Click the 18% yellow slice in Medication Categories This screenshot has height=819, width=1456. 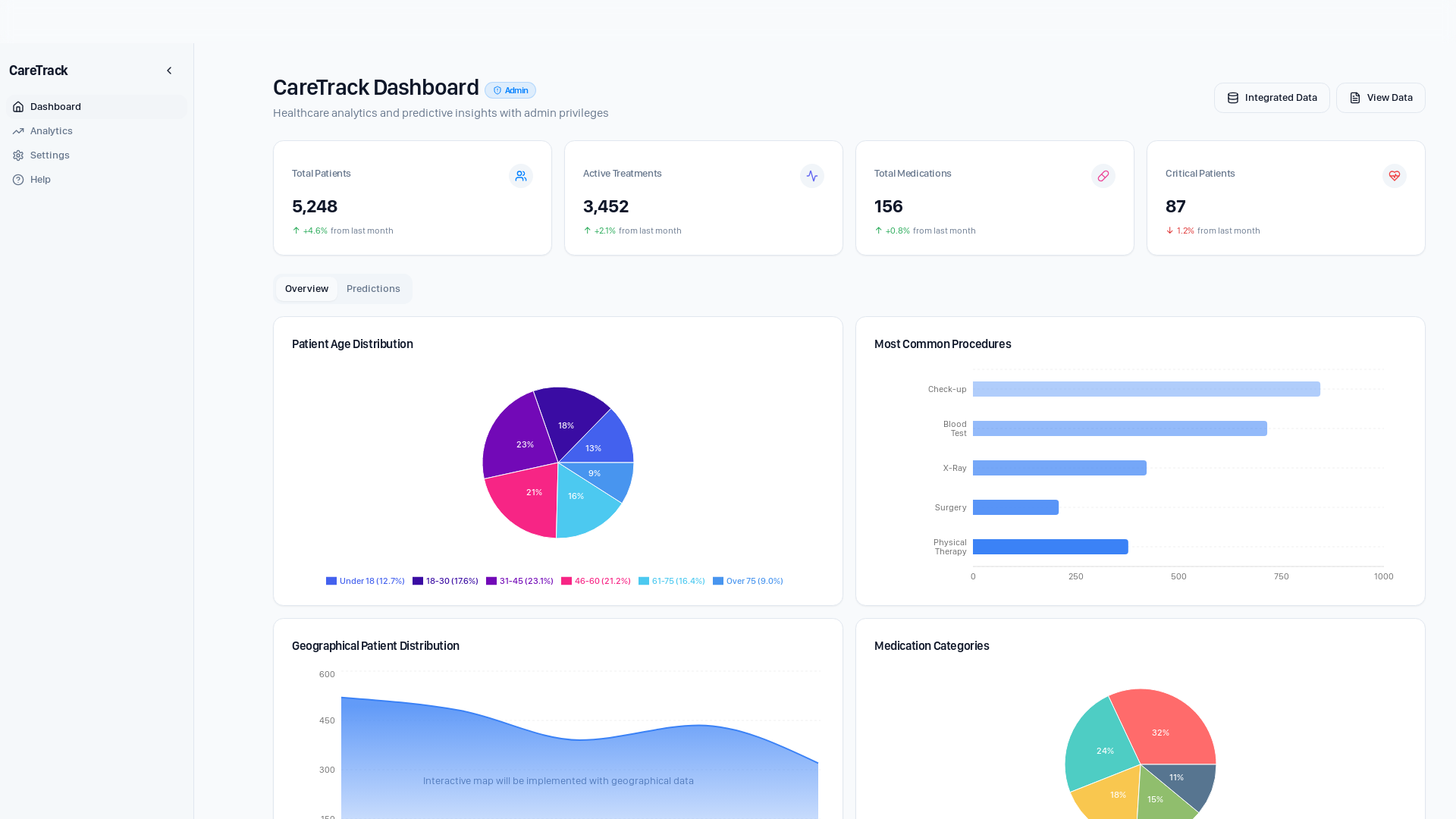click(x=1111, y=798)
